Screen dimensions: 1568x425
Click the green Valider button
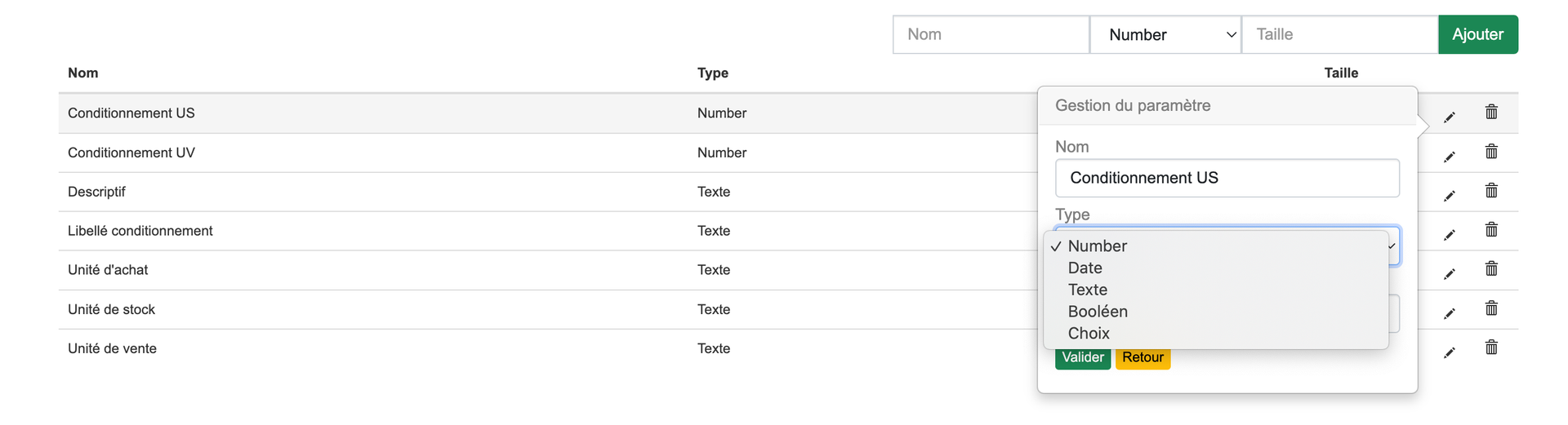point(1083,357)
